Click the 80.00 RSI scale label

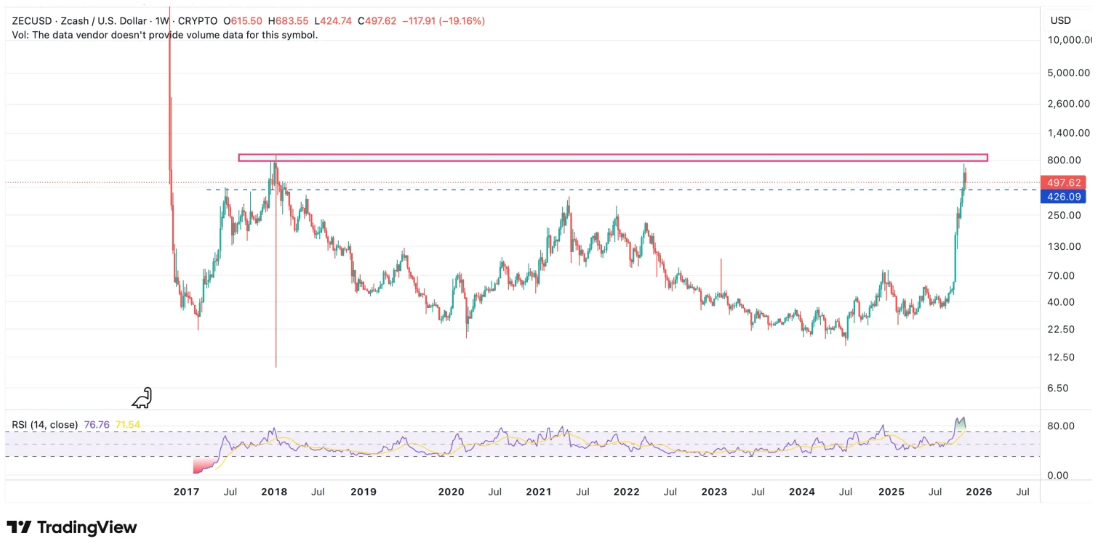1061,426
